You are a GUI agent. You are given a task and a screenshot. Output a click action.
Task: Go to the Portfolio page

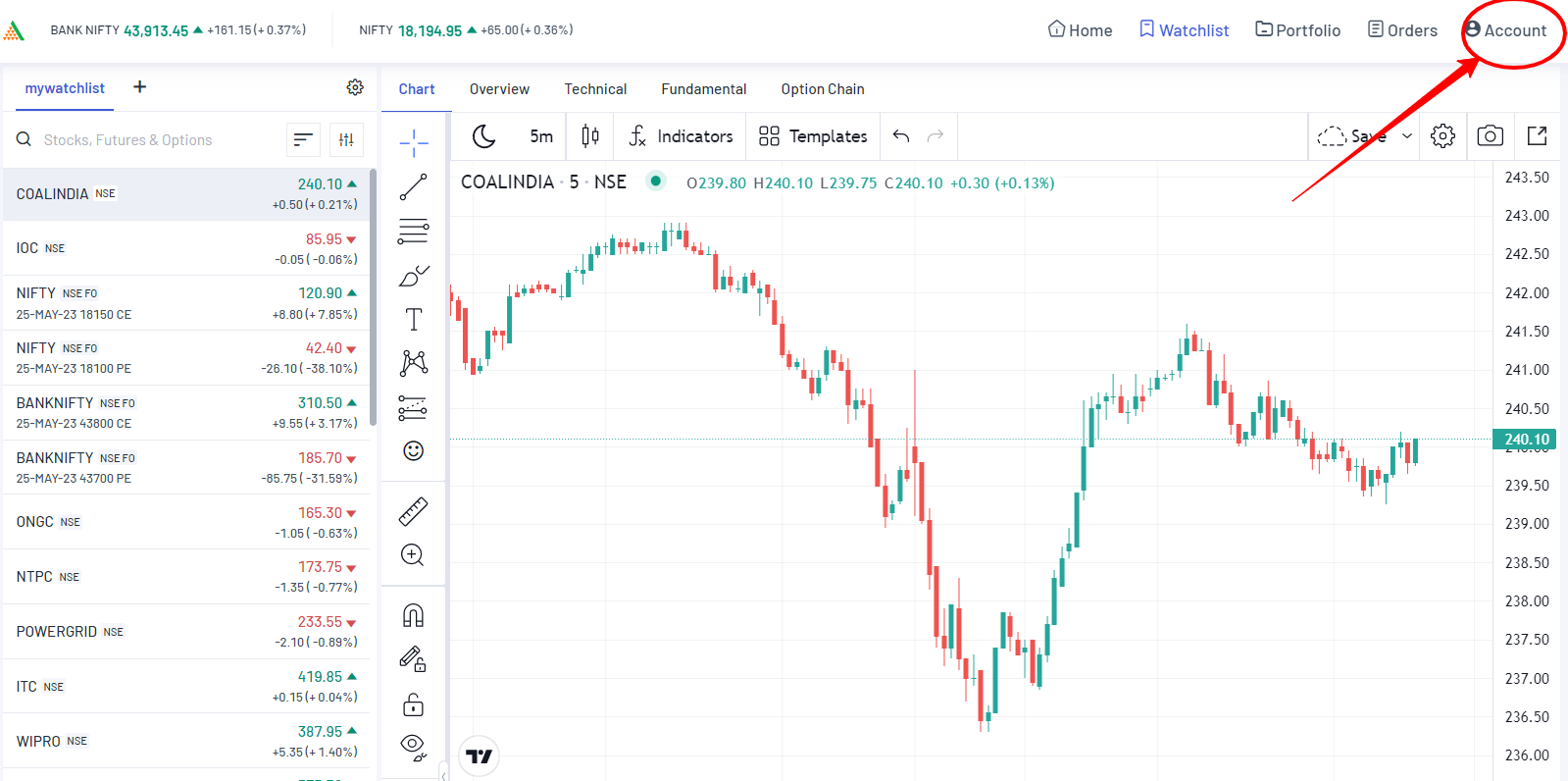coord(1297,30)
